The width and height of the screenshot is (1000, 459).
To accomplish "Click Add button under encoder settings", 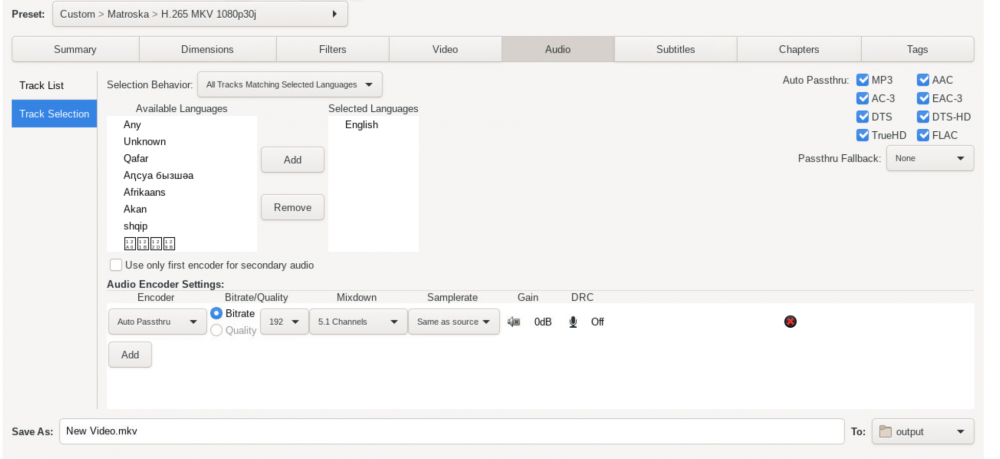I will 130,354.
